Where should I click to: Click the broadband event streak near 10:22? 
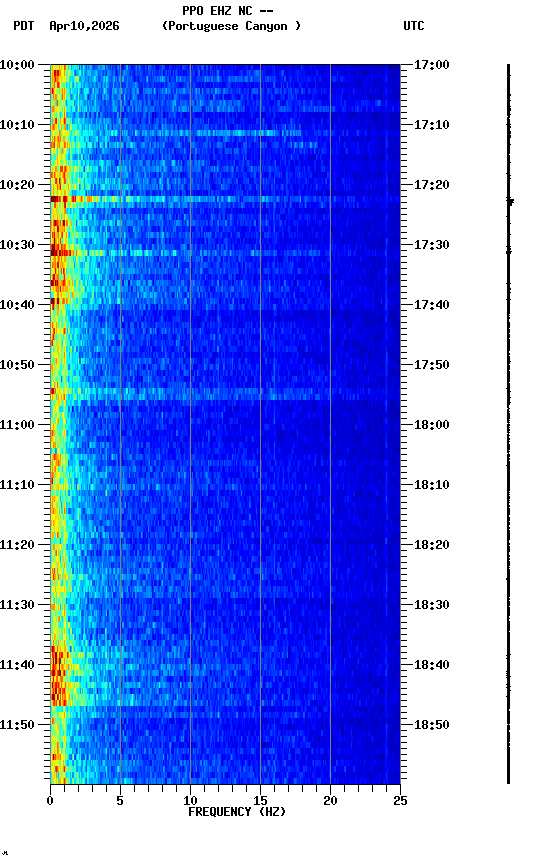click(x=225, y=199)
